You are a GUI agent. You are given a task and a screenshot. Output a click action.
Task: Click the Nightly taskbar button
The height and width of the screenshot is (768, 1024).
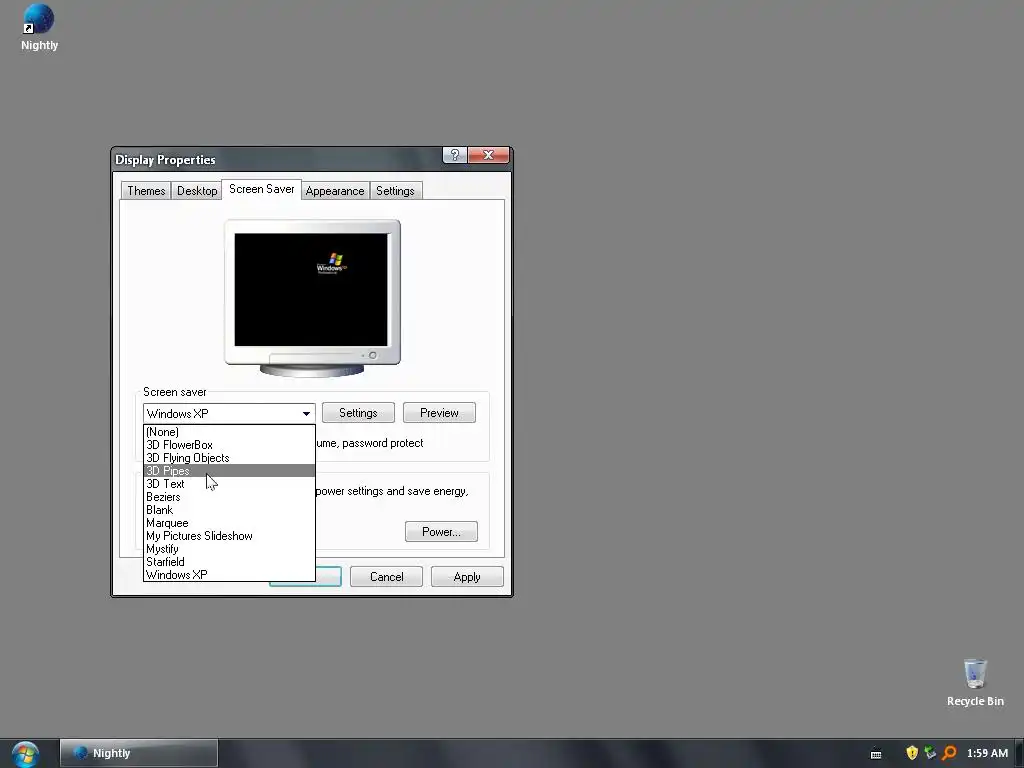click(139, 753)
